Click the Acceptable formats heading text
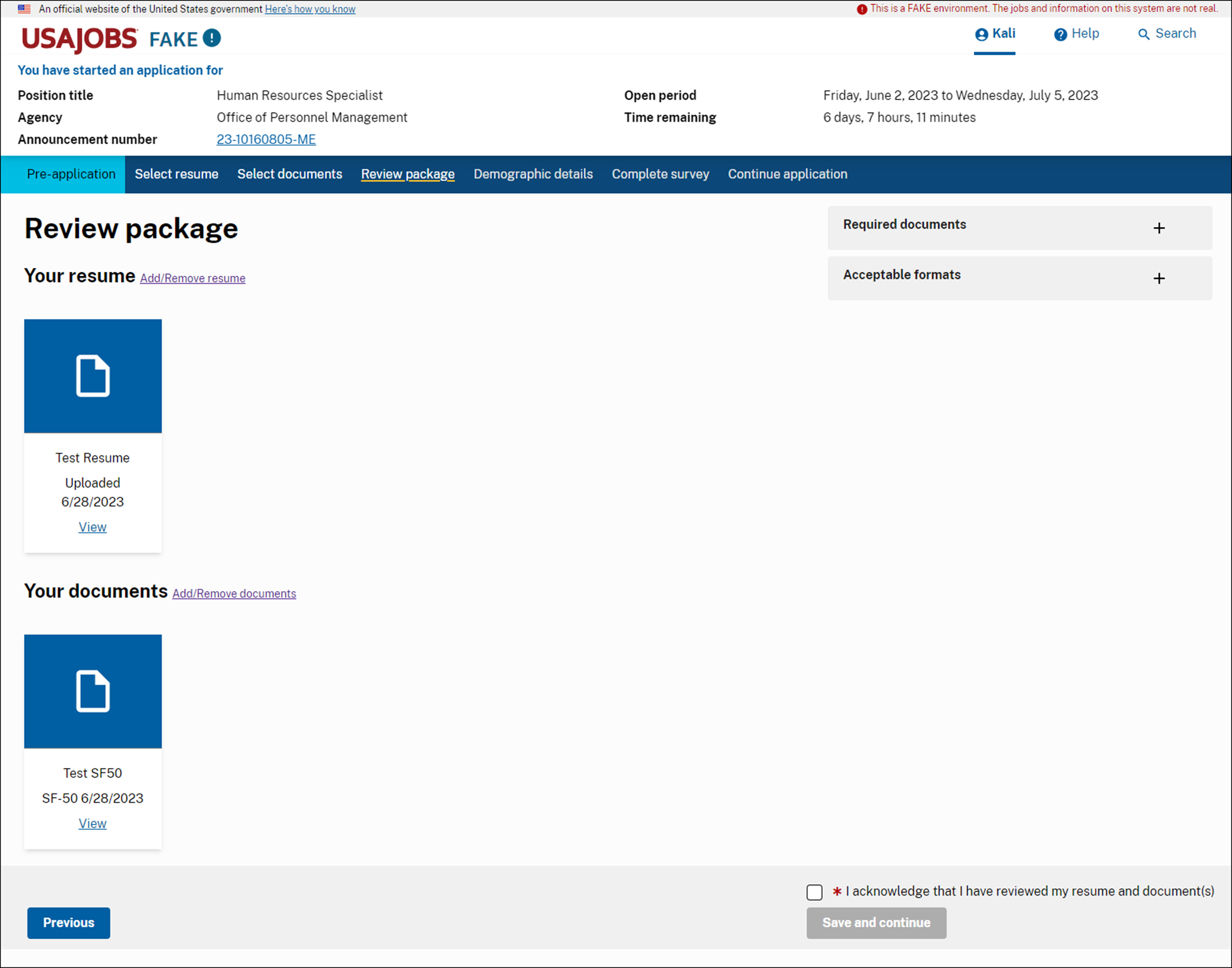The width and height of the screenshot is (1232, 968). pos(902,275)
